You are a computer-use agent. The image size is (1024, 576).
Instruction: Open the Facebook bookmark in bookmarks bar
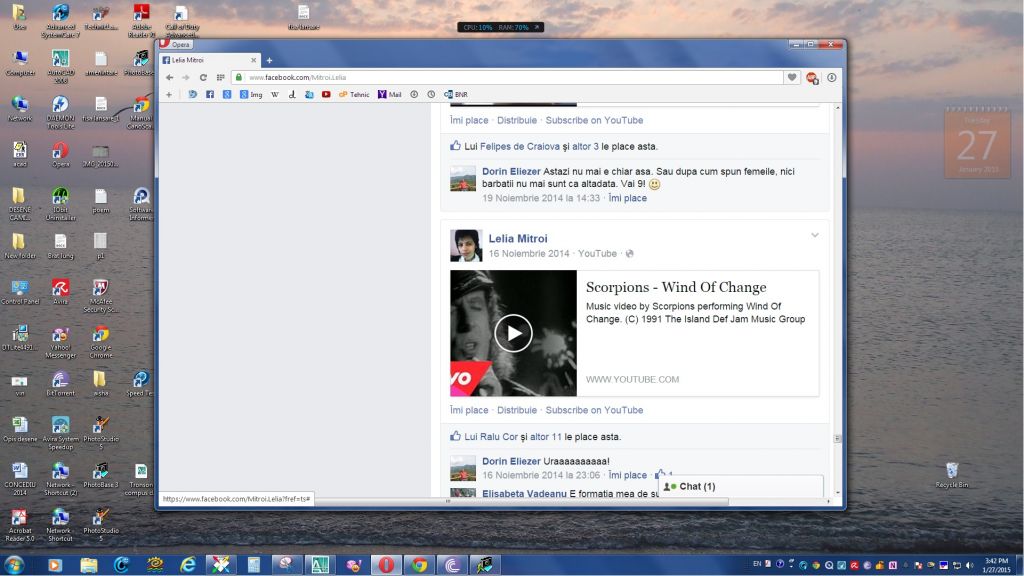pos(210,95)
